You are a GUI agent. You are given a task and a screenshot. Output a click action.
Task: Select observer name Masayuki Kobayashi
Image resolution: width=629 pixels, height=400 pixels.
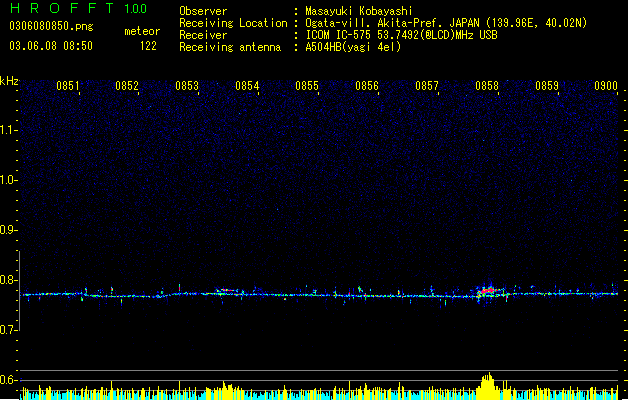pos(359,11)
